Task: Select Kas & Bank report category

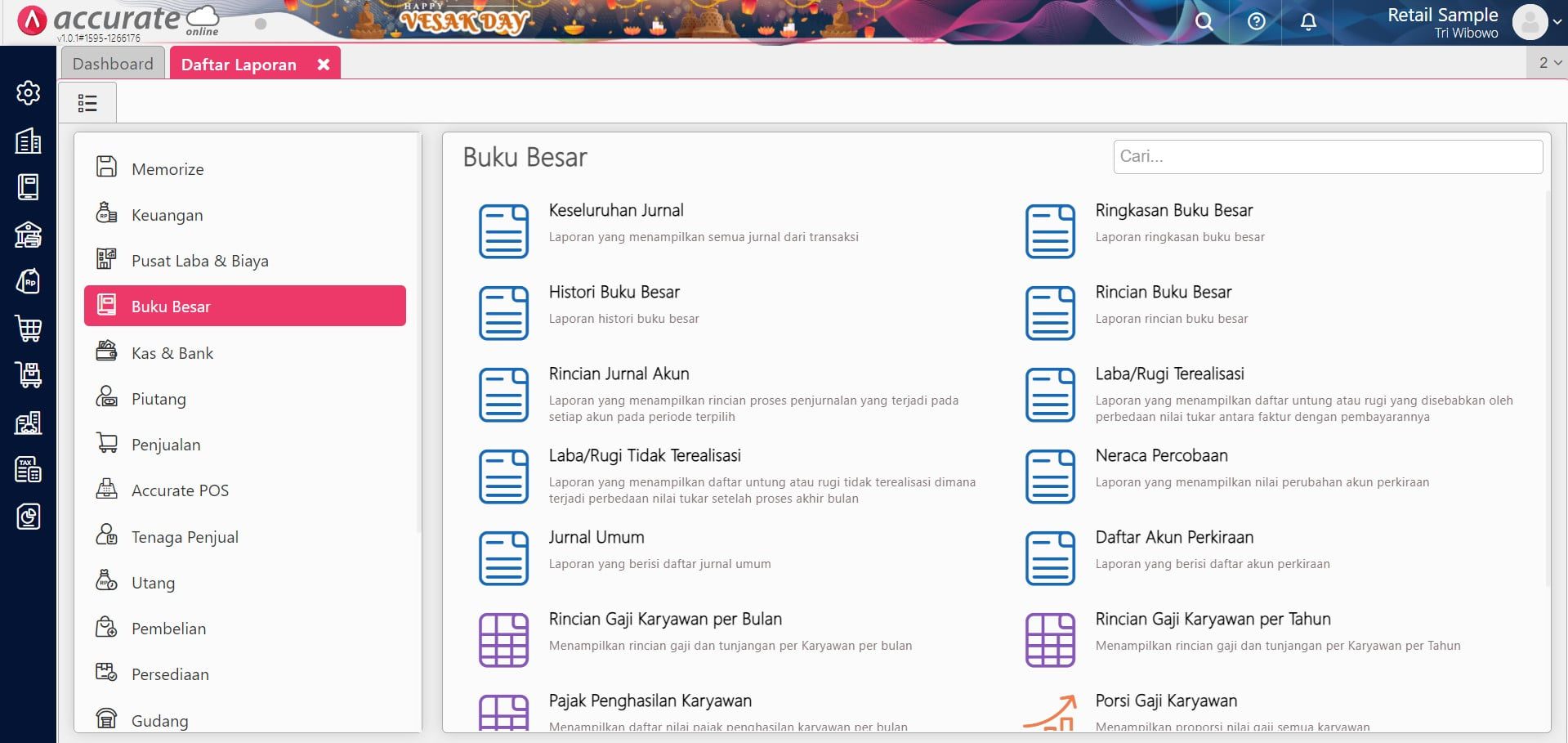Action: tap(172, 353)
